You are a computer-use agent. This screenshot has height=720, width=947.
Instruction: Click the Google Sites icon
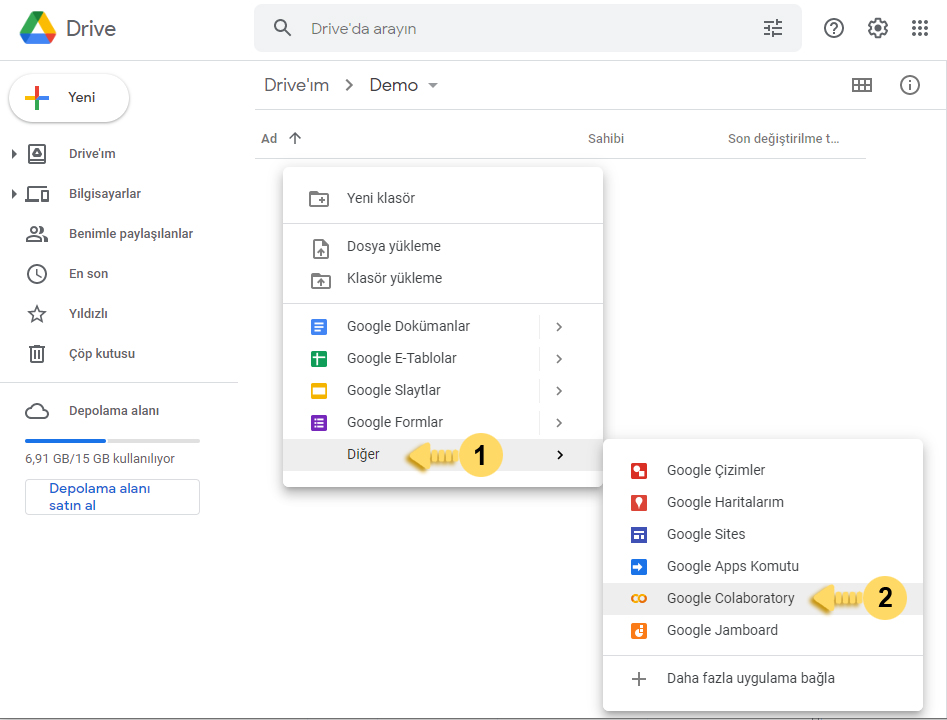pyautogui.click(x=639, y=535)
